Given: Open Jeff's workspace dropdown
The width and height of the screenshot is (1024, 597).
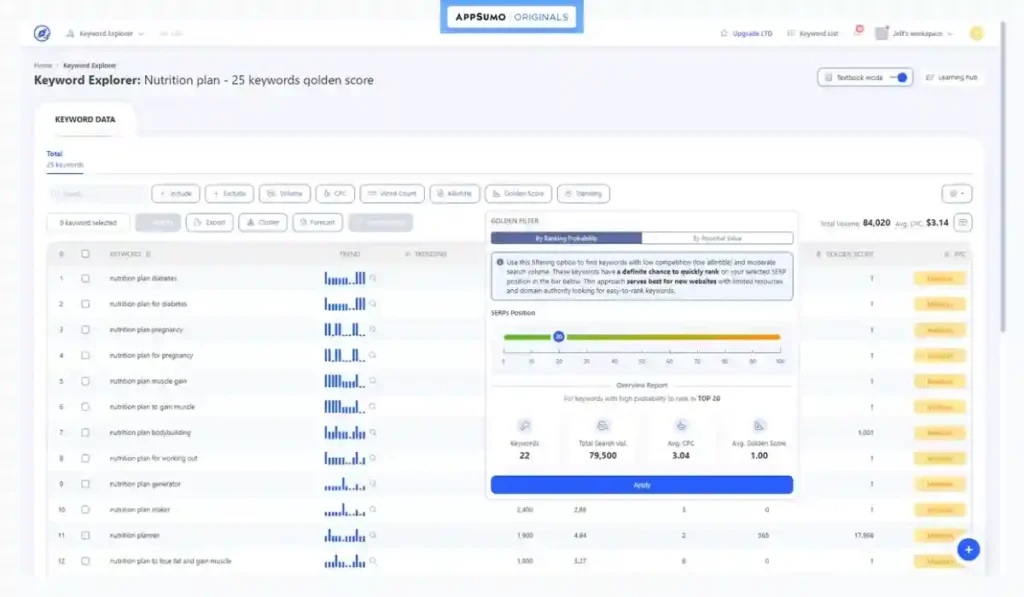Looking at the screenshot, I should tap(915, 33).
